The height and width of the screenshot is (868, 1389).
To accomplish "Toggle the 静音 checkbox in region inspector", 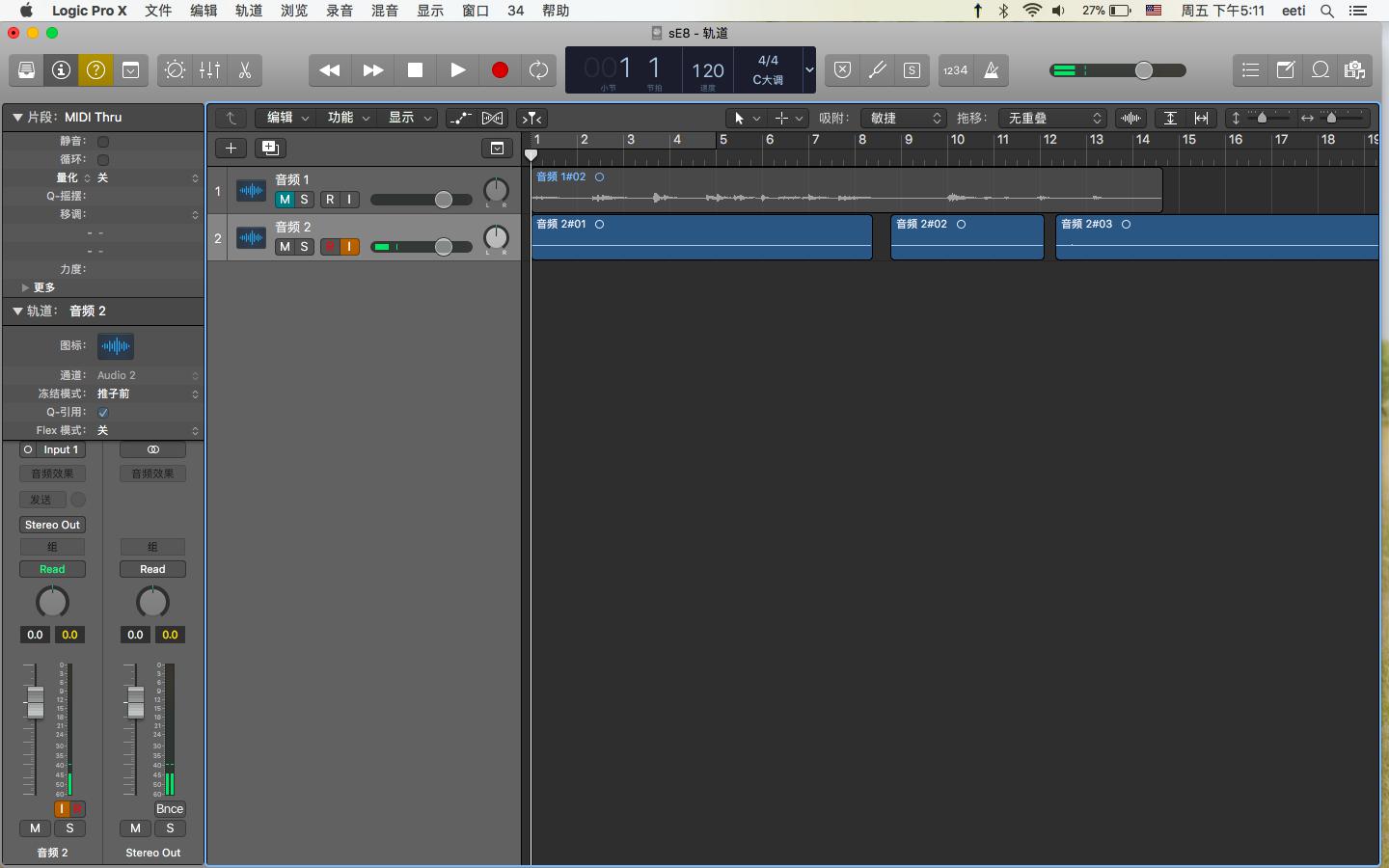I will [103, 142].
